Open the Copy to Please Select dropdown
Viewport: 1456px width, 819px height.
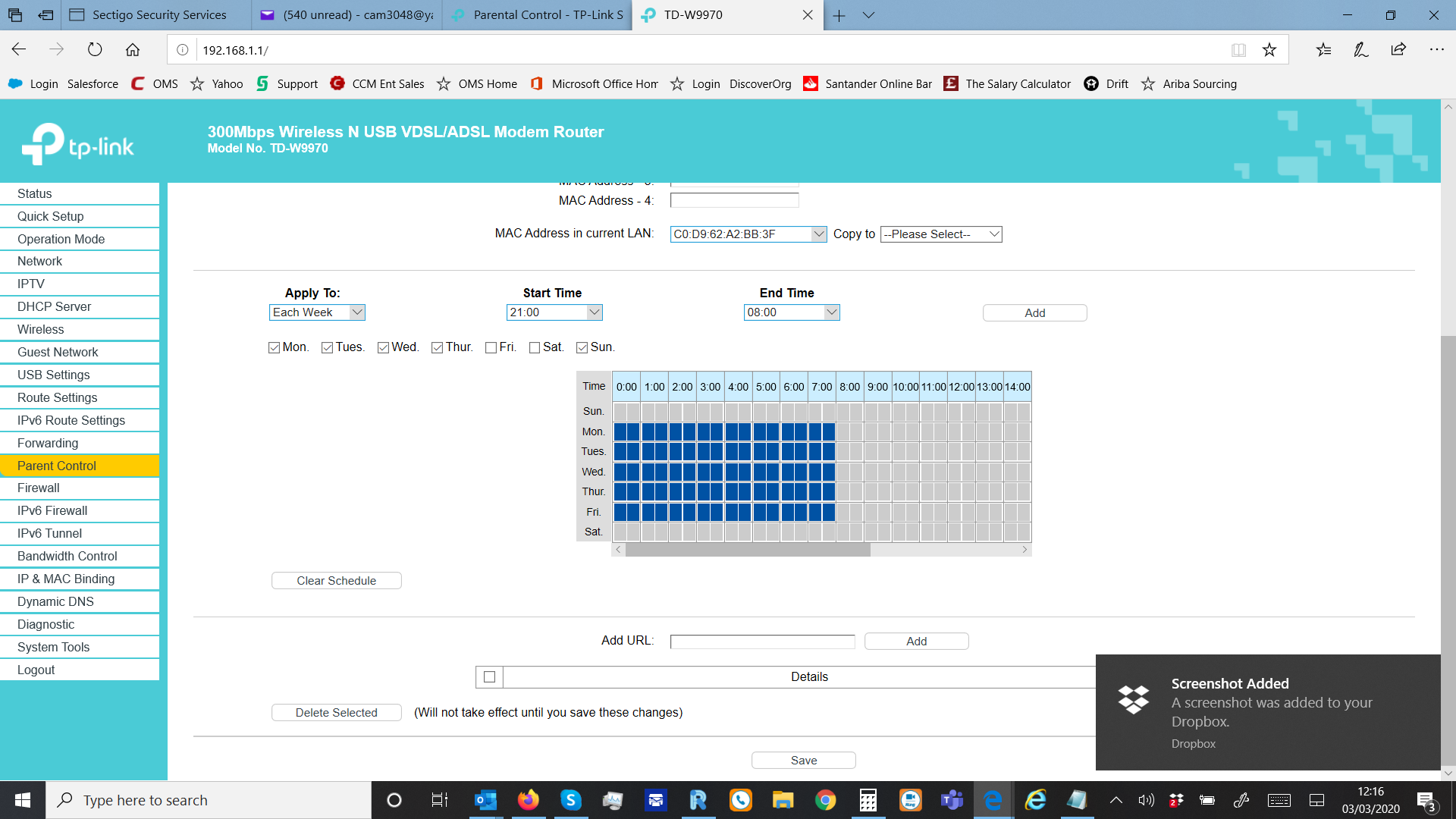click(x=940, y=234)
